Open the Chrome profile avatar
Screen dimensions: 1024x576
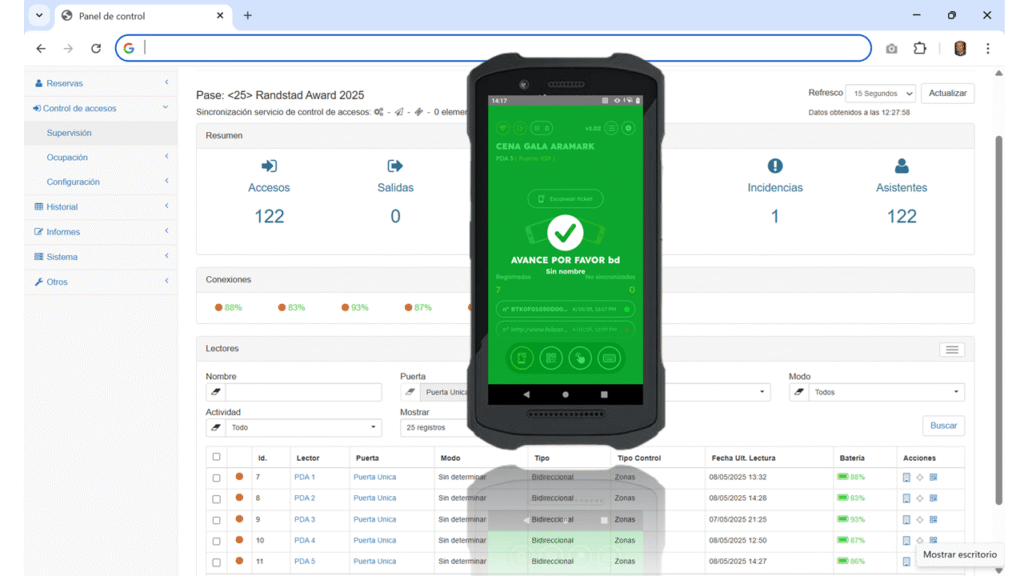click(960, 48)
